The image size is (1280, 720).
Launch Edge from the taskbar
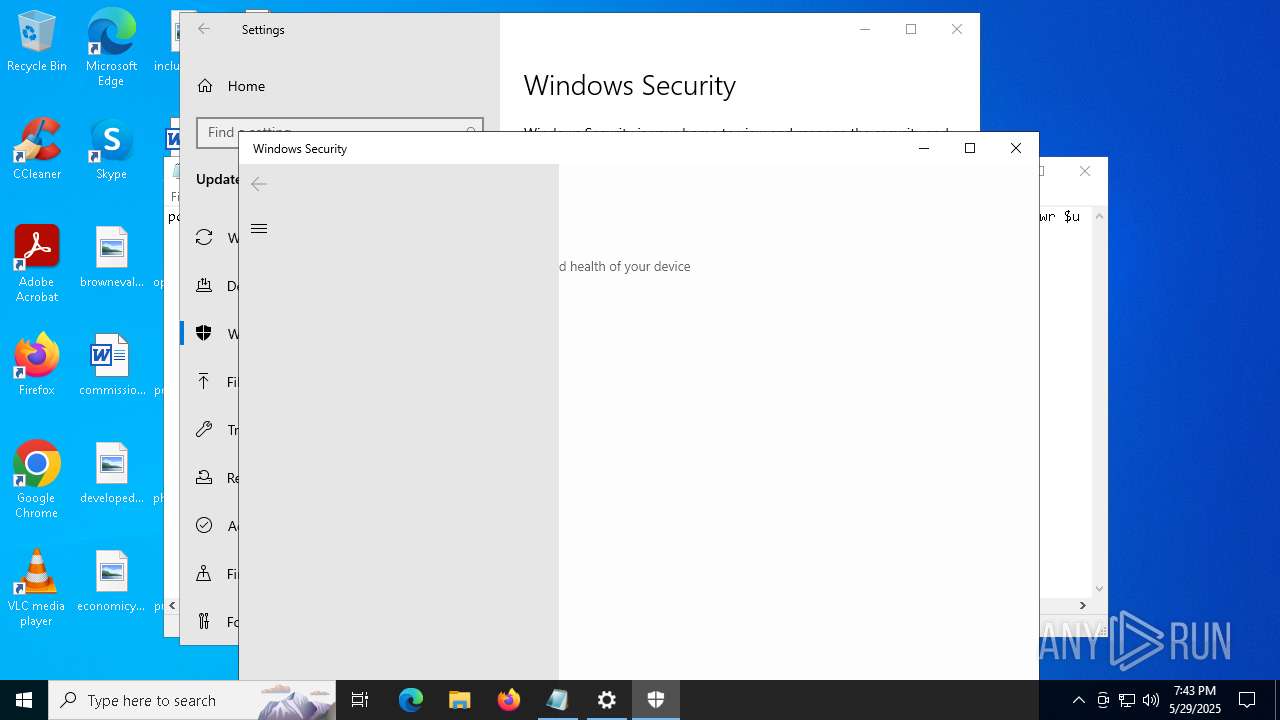point(411,700)
